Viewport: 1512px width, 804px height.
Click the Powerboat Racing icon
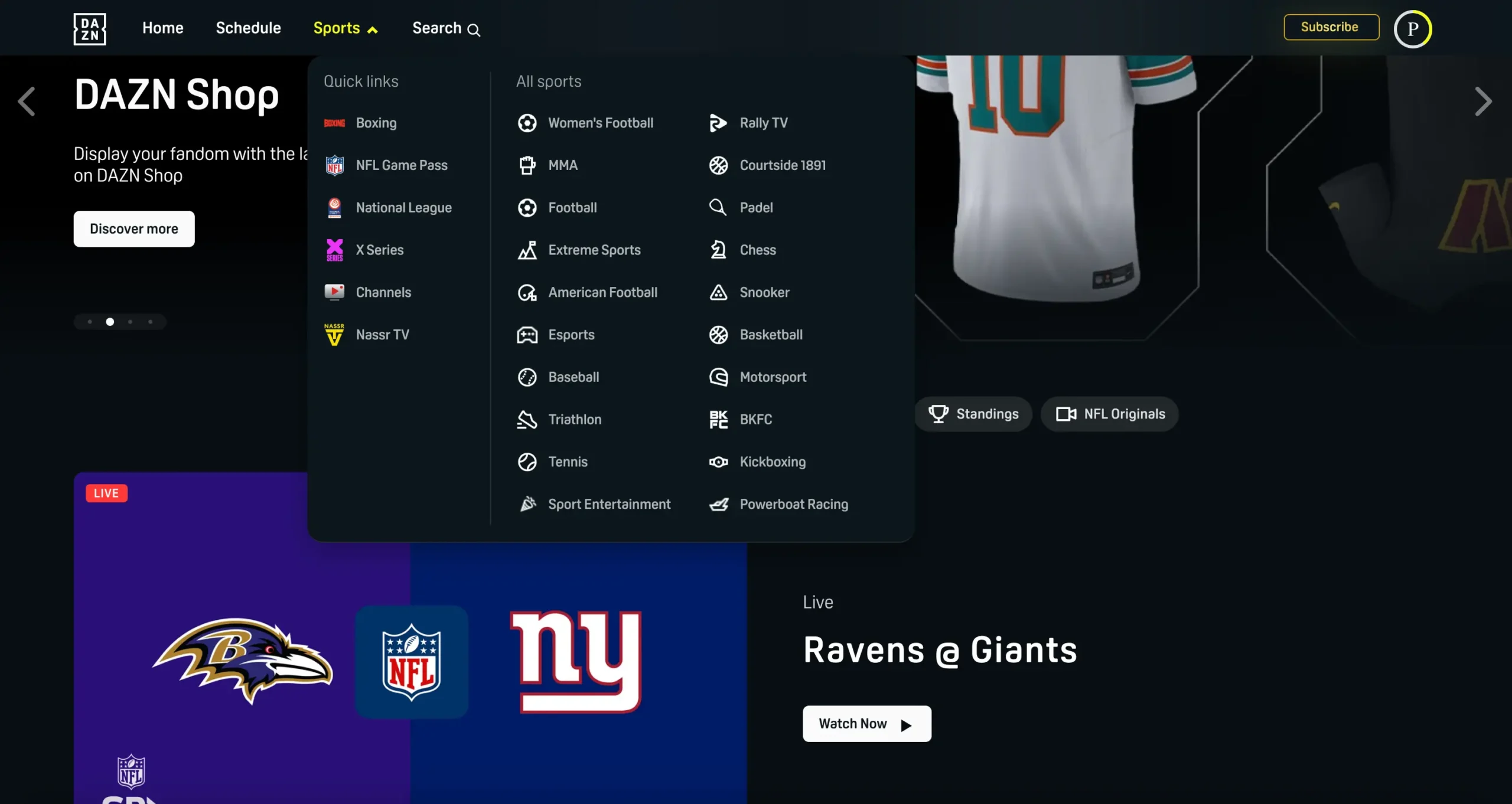[x=718, y=504]
